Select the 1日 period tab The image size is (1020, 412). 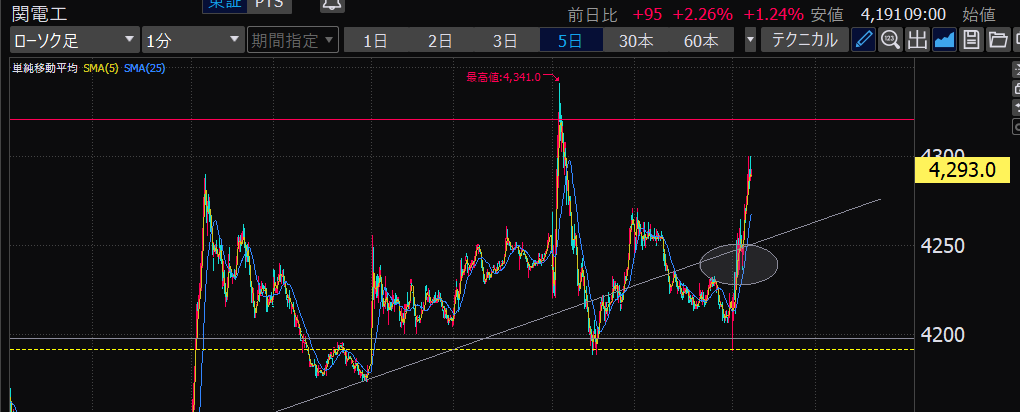375,41
